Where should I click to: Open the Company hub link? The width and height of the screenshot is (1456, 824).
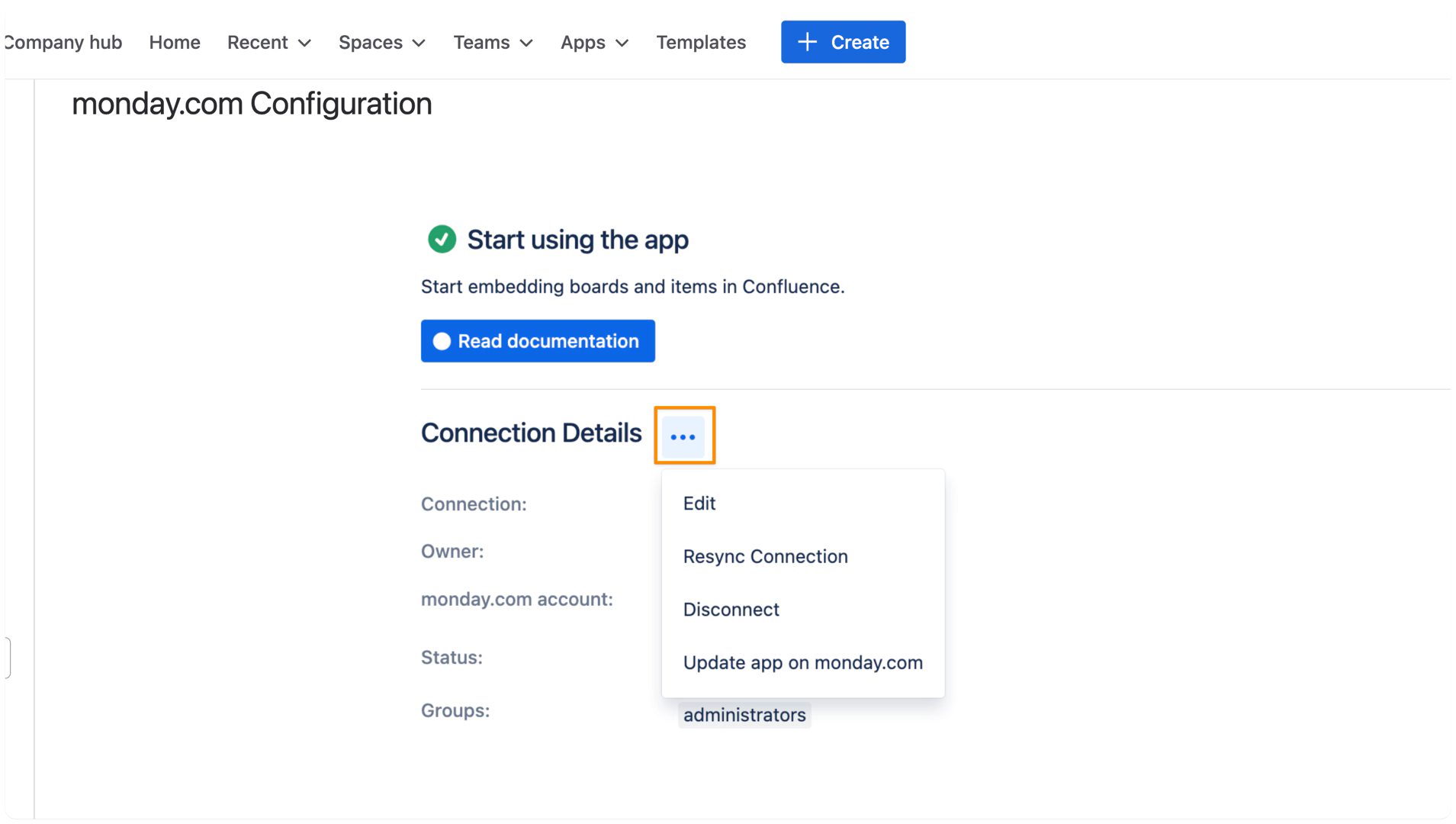point(63,43)
